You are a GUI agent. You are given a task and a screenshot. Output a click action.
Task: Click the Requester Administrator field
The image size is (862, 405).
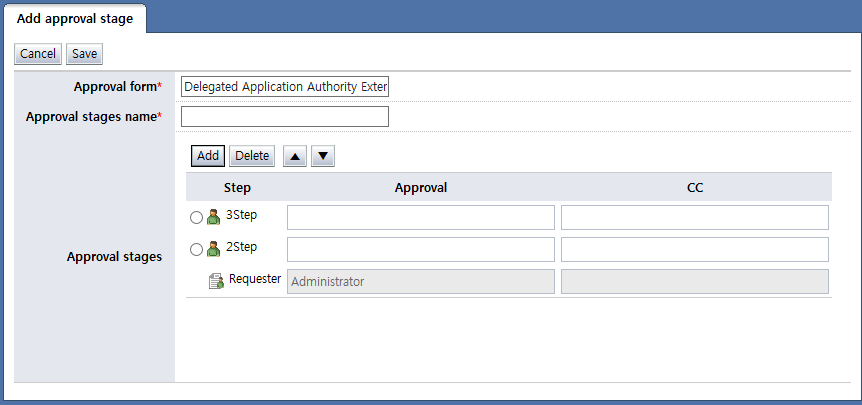pyautogui.click(x=420, y=282)
